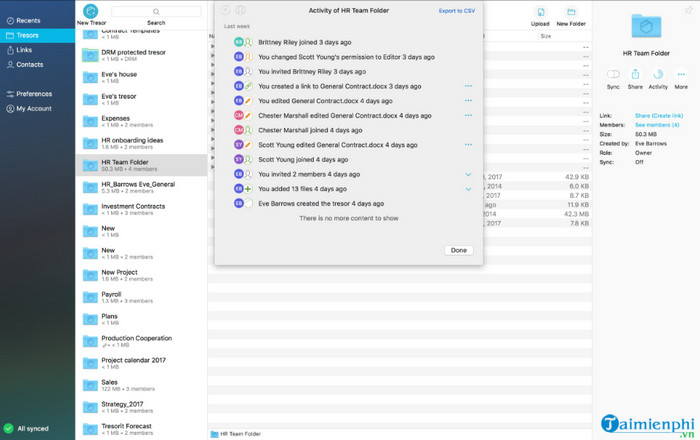This screenshot has height=440, width=700.
Task: Open More options in the details panel
Action: tap(681, 74)
